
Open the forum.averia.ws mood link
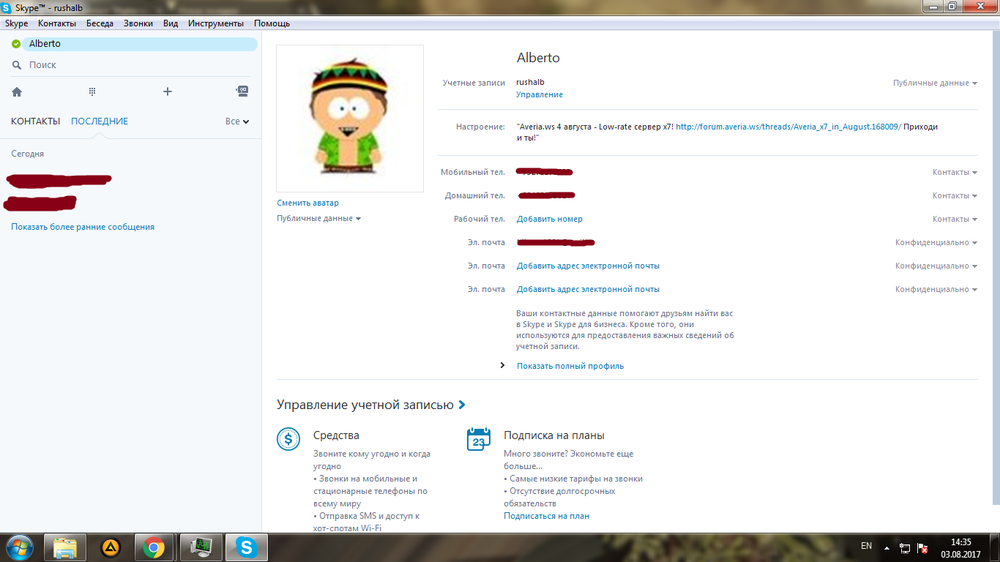pyautogui.click(x=788, y=127)
